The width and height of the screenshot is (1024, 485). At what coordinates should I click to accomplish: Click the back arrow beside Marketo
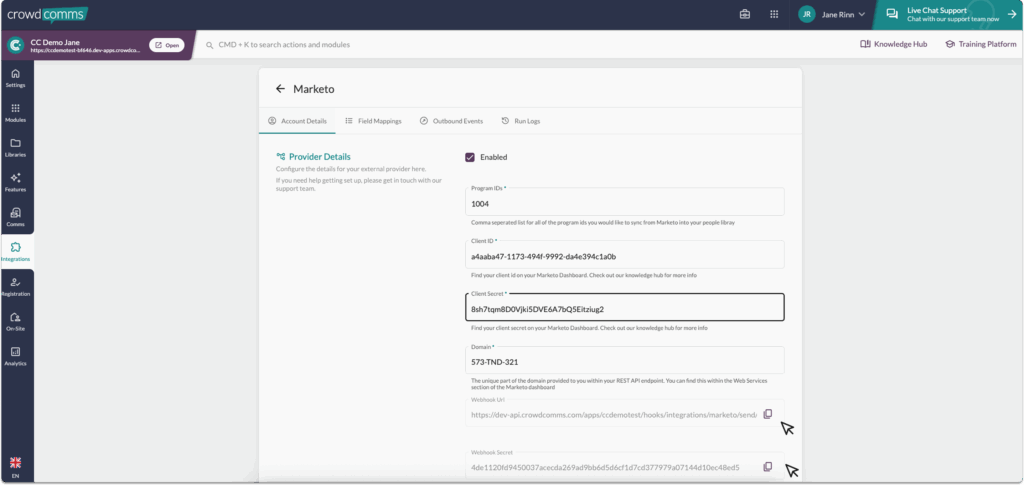coord(280,89)
